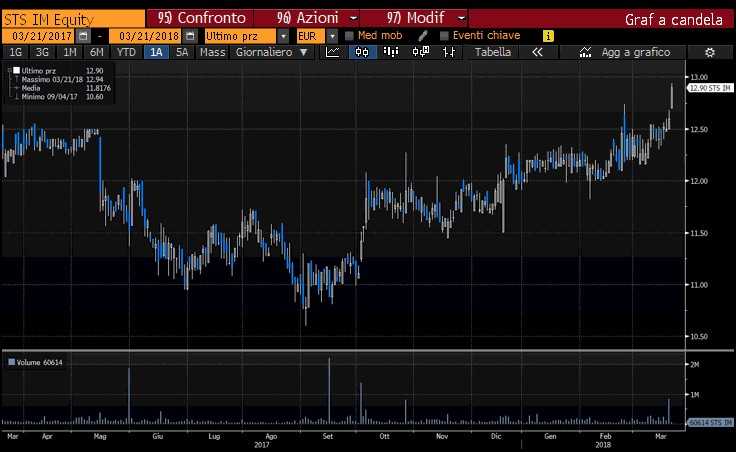Viewport: 736px width, 452px height.
Task: Click the Tabella button
Action: (492, 52)
